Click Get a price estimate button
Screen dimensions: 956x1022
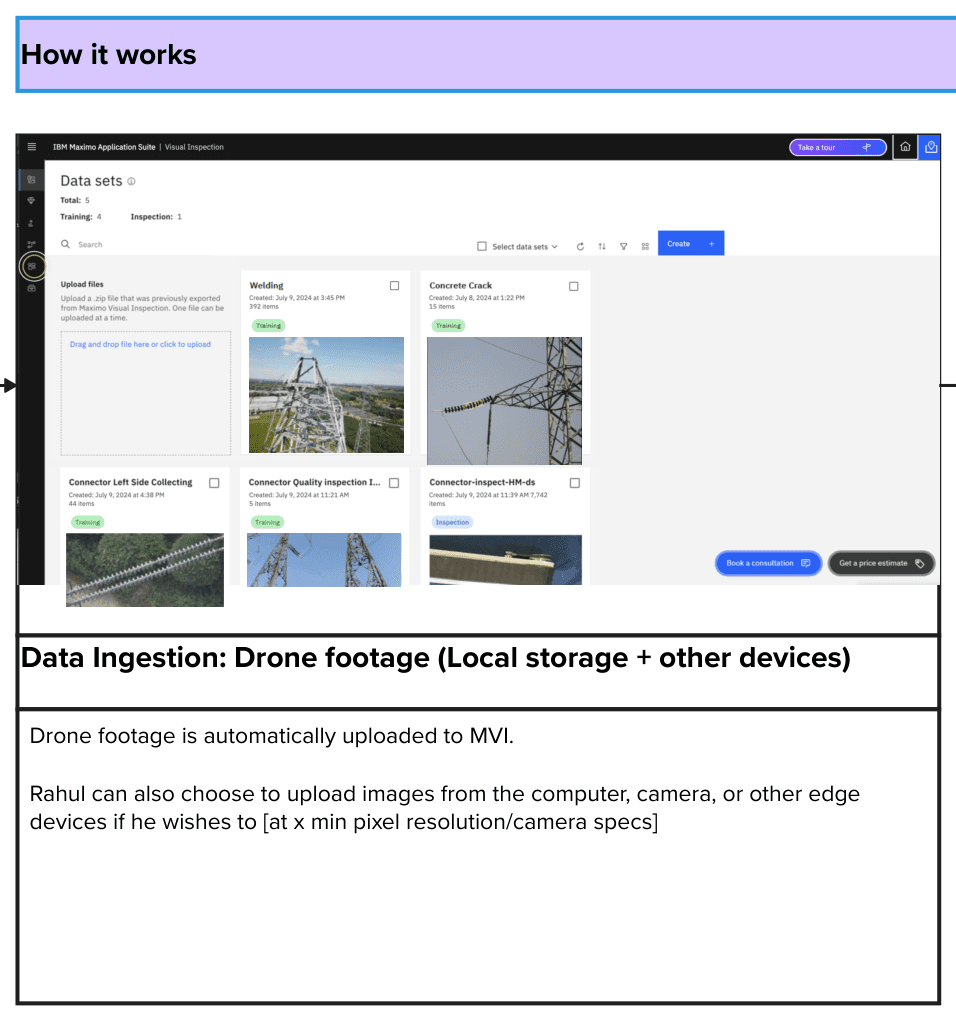[x=881, y=563]
